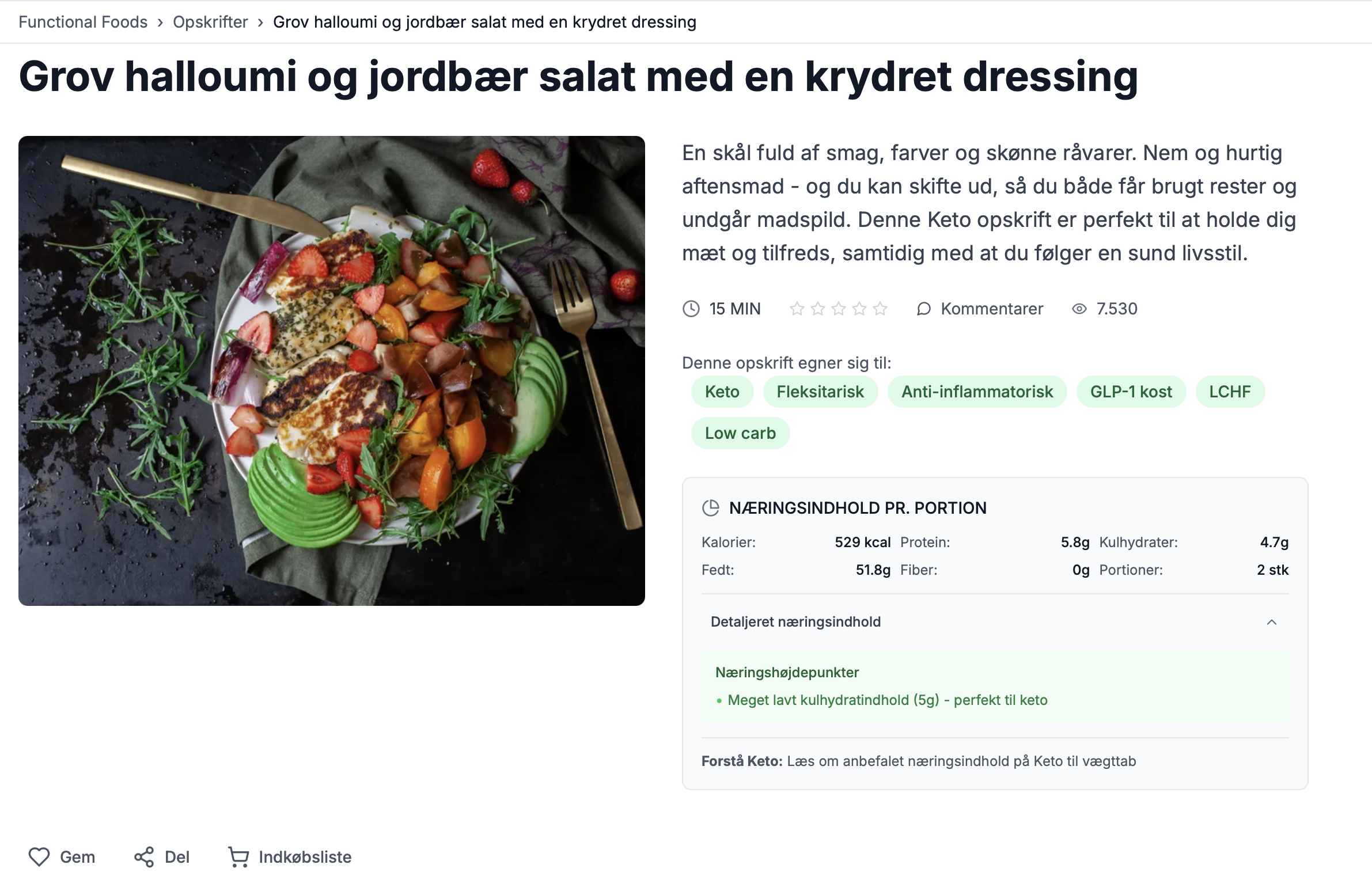
Task: Click the eye icon beside 7.530 views
Action: [1079, 309]
